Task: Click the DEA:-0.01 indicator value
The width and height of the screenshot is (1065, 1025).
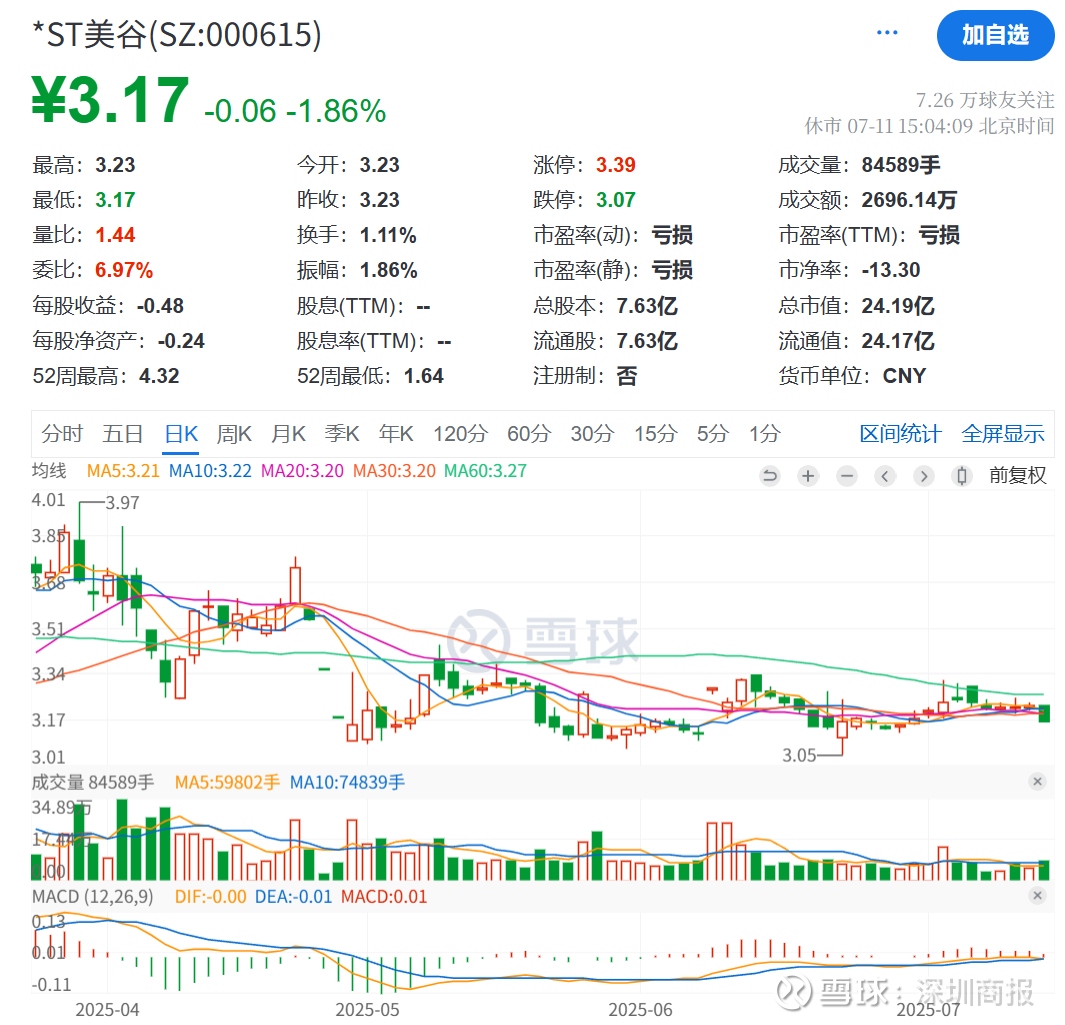Action: (293, 897)
